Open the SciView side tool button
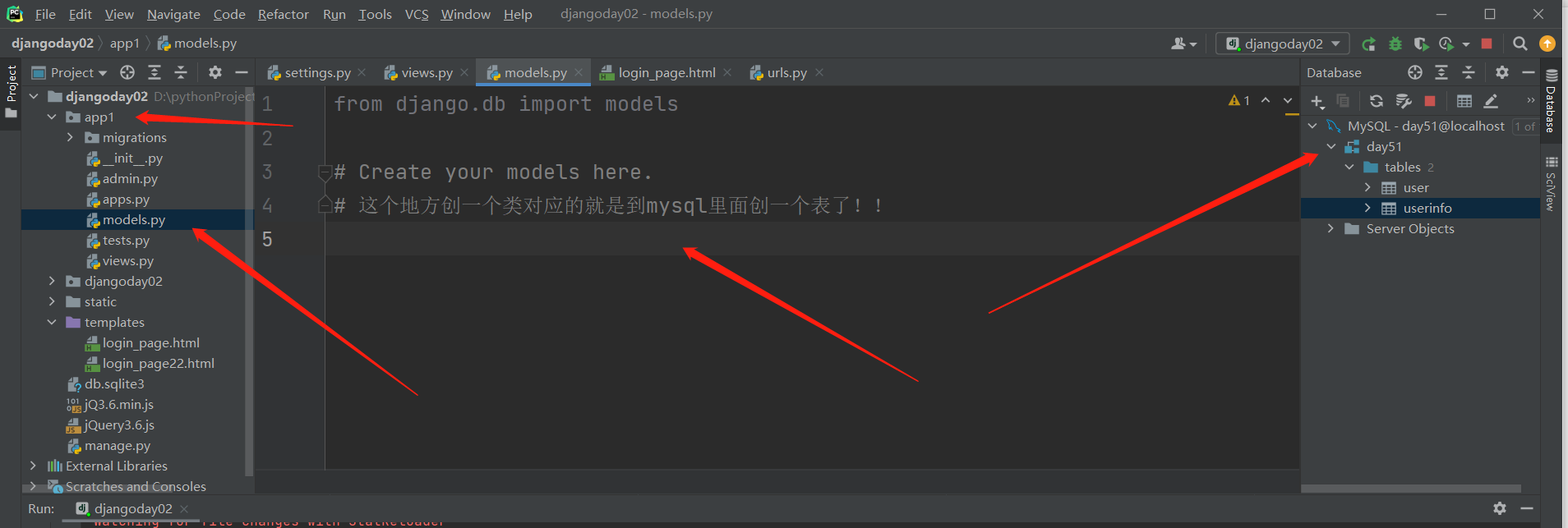Screen dimensions: 1568x528 click(1552, 183)
